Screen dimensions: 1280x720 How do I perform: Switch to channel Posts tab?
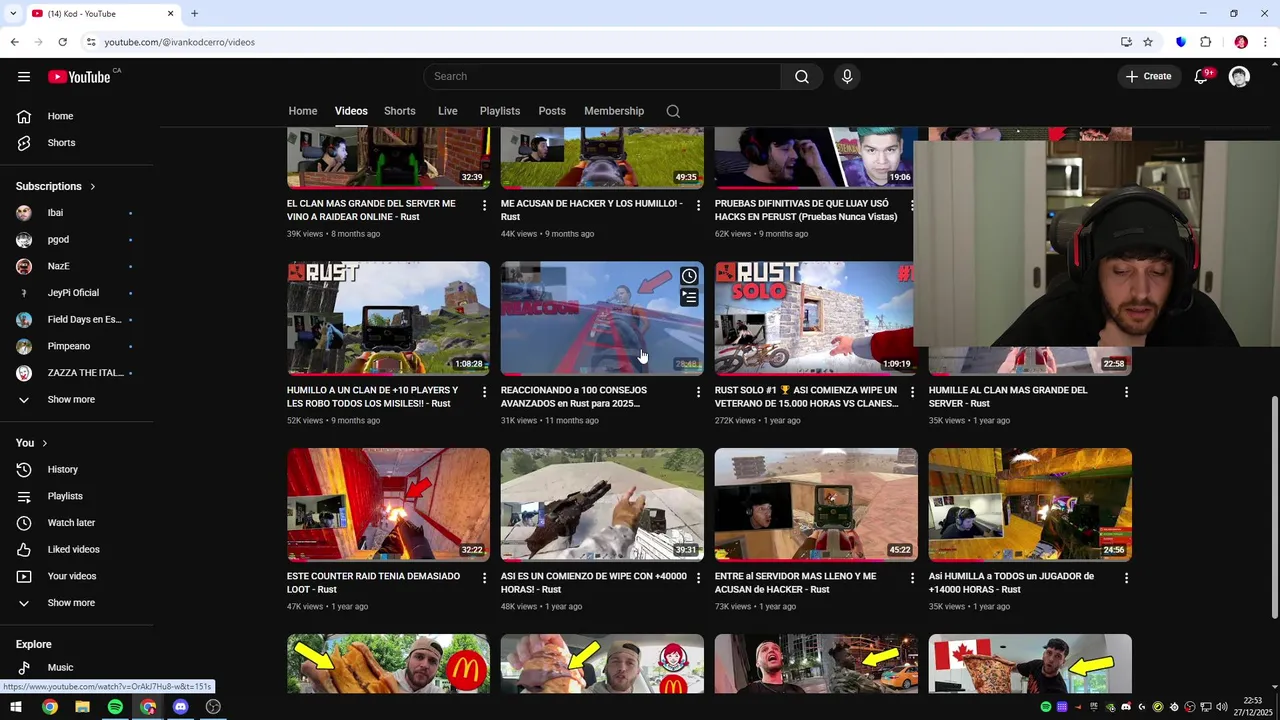pos(552,111)
